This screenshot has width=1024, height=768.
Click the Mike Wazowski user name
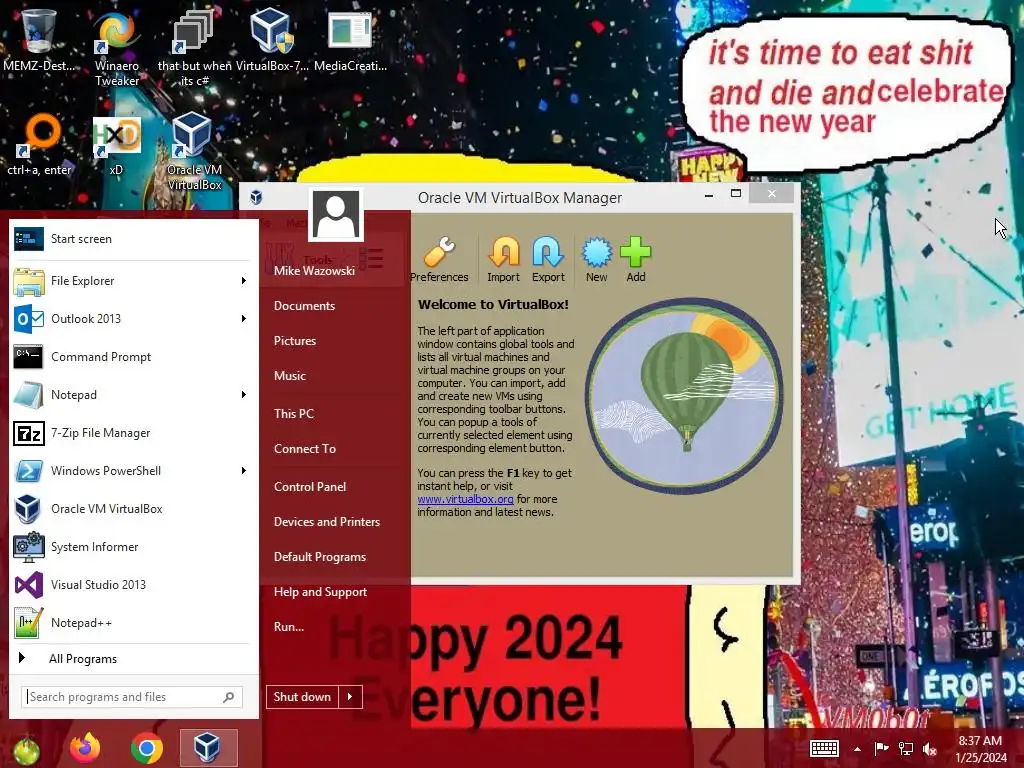[314, 270]
